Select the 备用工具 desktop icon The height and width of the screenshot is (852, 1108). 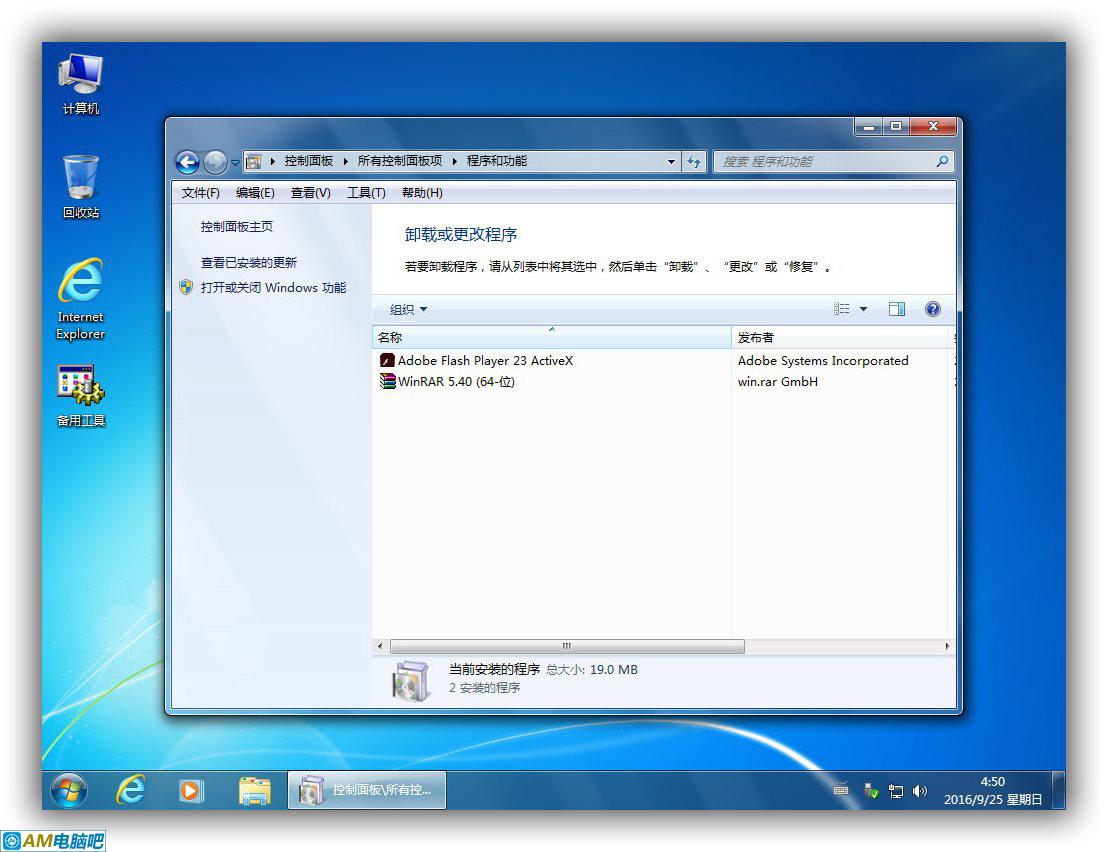click(x=81, y=396)
